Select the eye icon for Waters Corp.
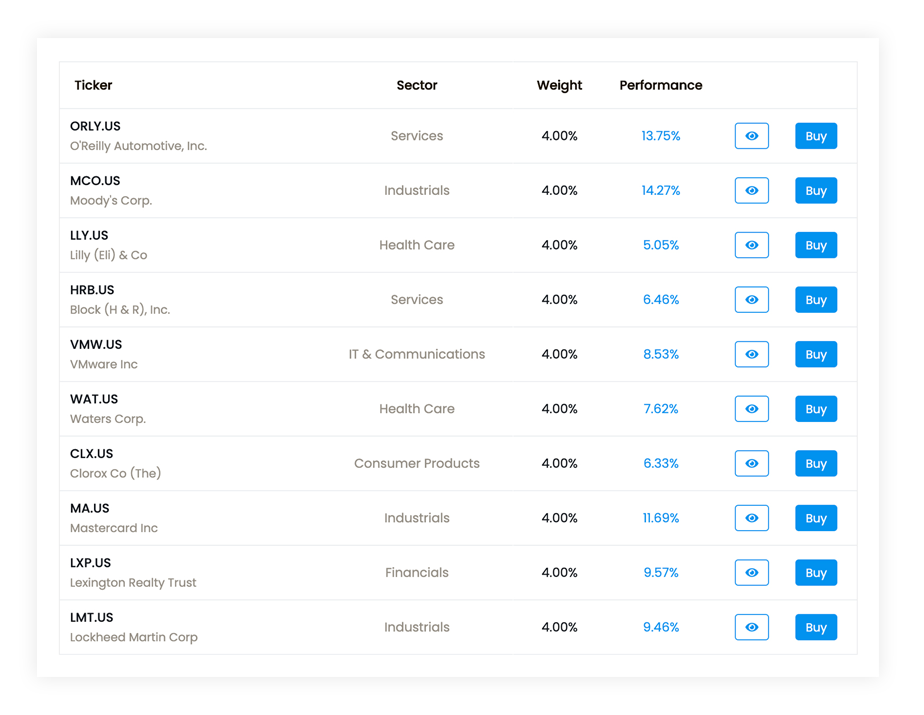Viewport: 924px width, 715px height. [x=751, y=409]
